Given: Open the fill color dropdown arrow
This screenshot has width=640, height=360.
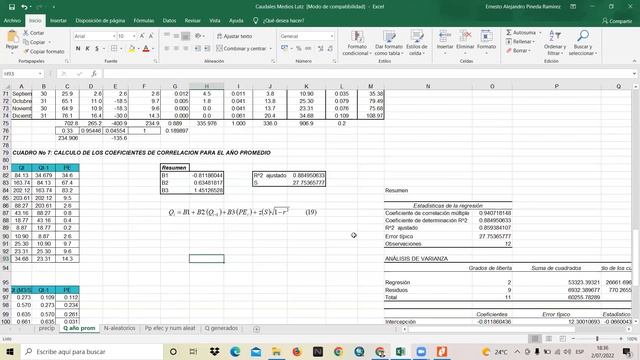Looking at the screenshot, I should [138, 49].
